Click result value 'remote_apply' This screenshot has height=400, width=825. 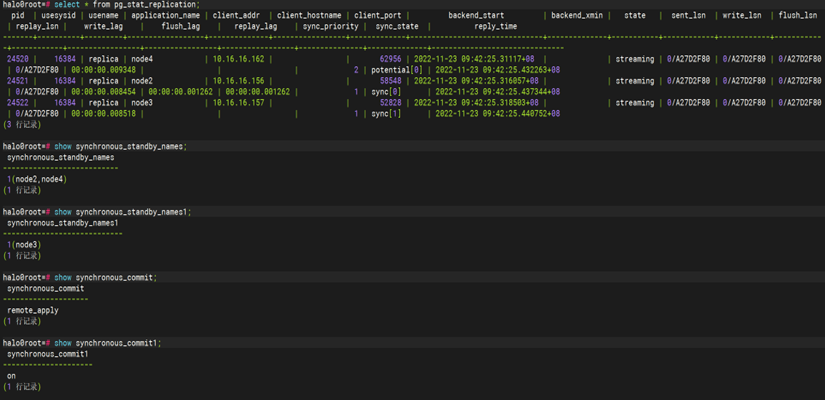[x=33, y=311]
